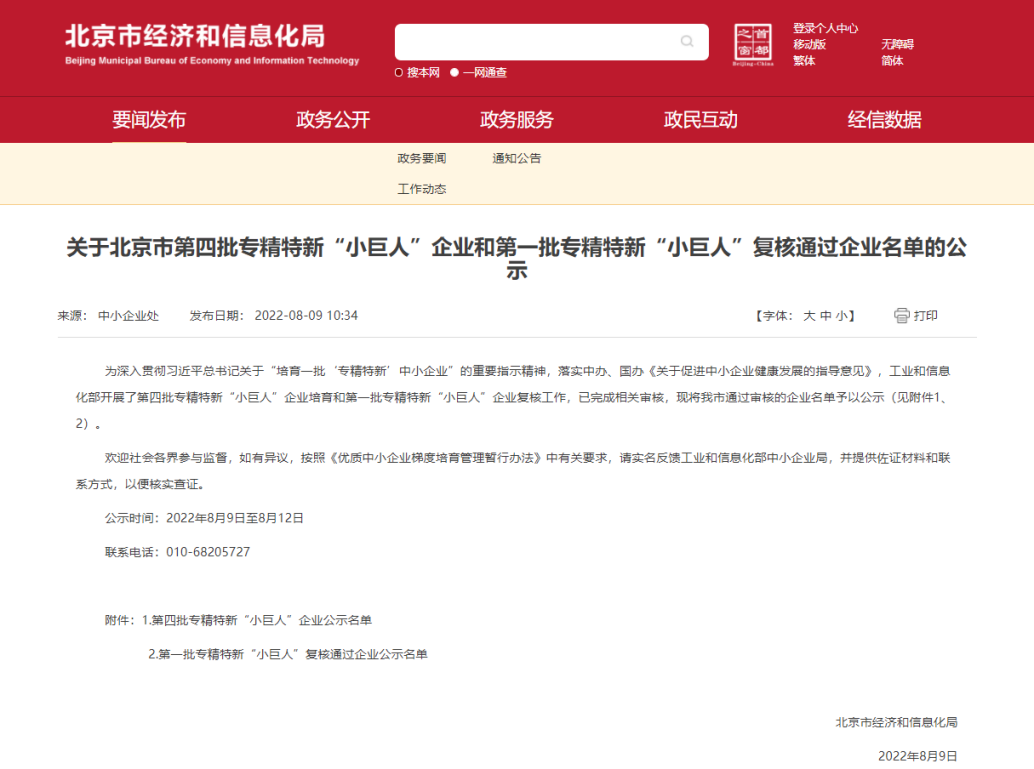1034x769 pixels.
Task: Select the 一网通查 radio option
Action: click(455, 73)
